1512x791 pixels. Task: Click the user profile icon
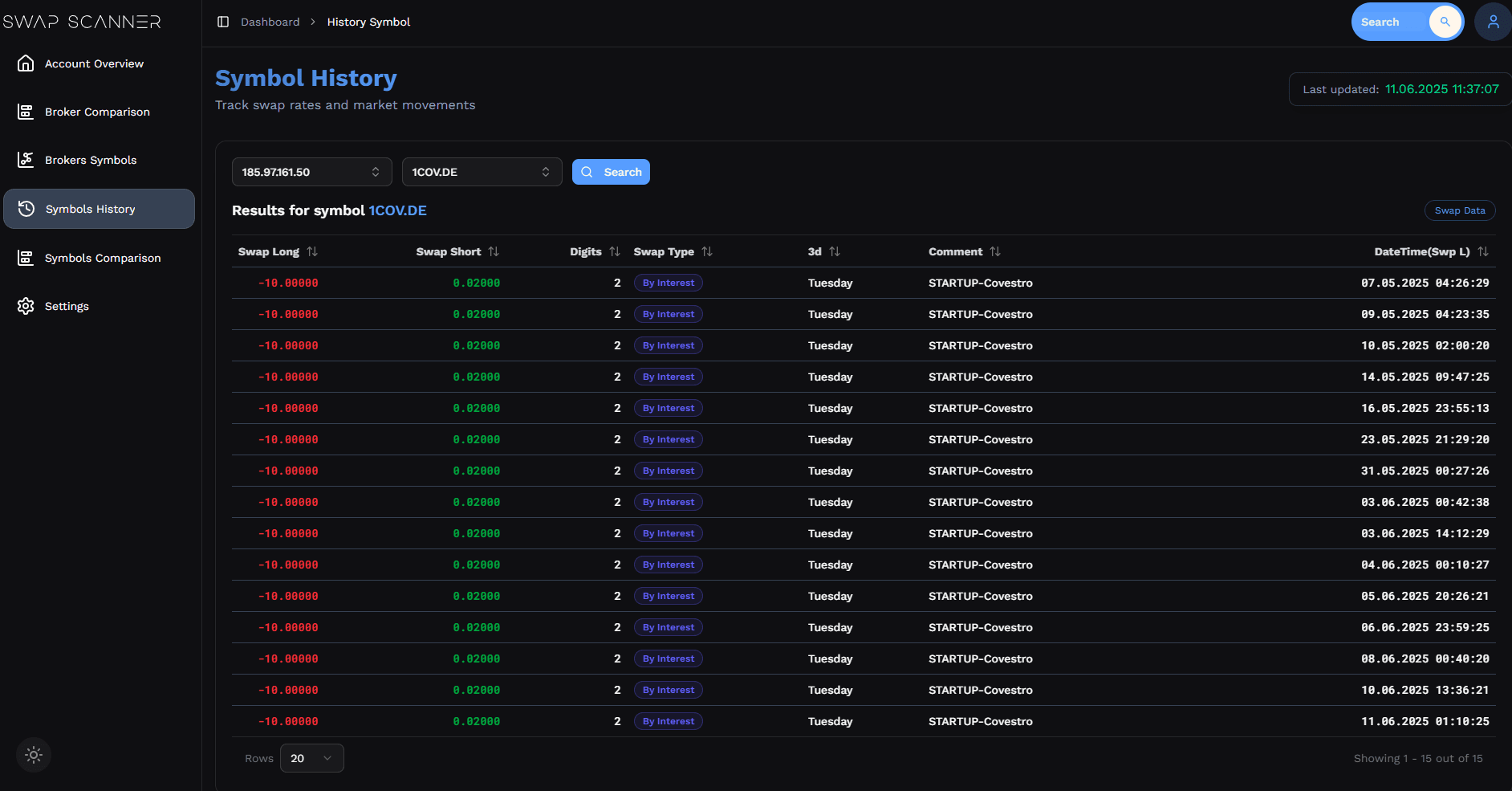[1493, 22]
